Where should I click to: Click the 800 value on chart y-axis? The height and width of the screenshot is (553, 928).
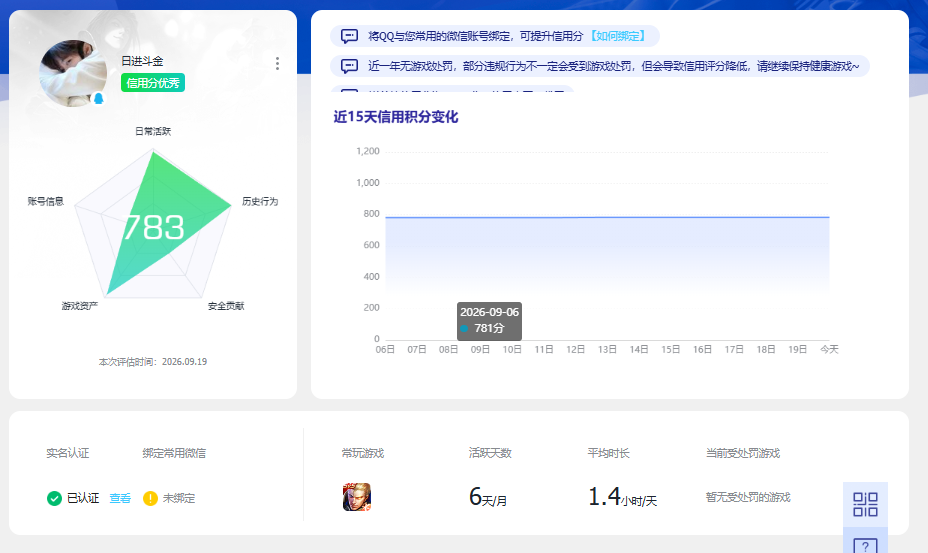372,214
